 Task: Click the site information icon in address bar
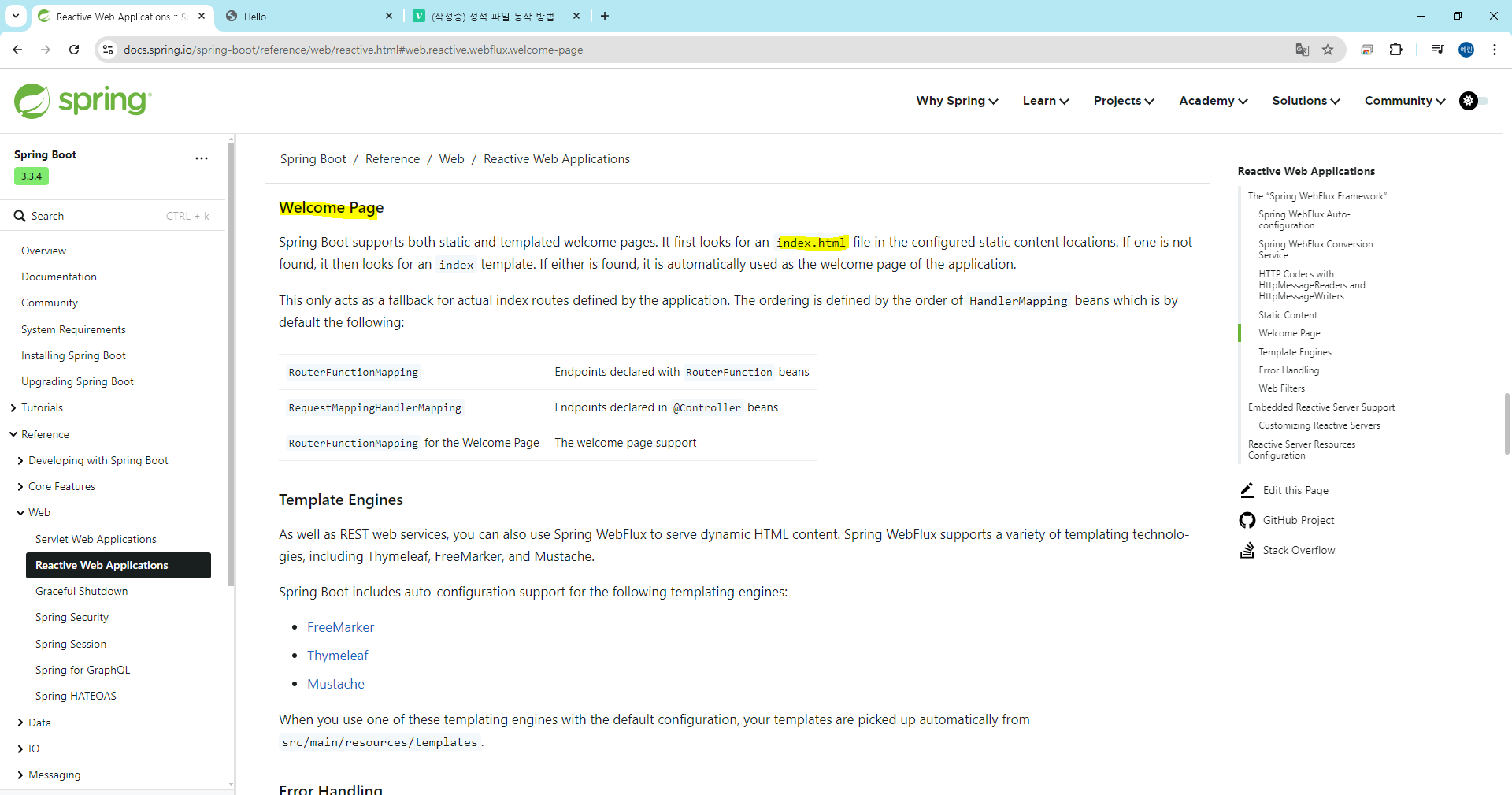(109, 50)
